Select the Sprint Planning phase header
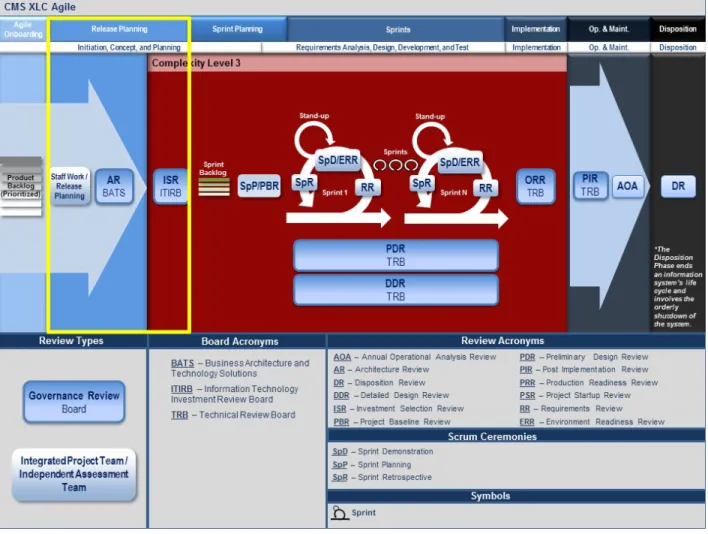Screen dimensions: 708x534 coord(238,29)
